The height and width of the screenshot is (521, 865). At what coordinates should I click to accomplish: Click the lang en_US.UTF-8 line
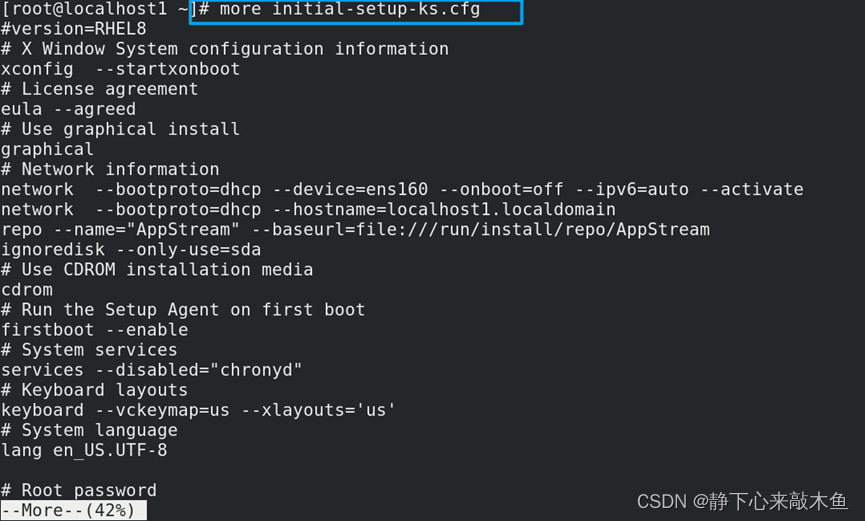84,450
